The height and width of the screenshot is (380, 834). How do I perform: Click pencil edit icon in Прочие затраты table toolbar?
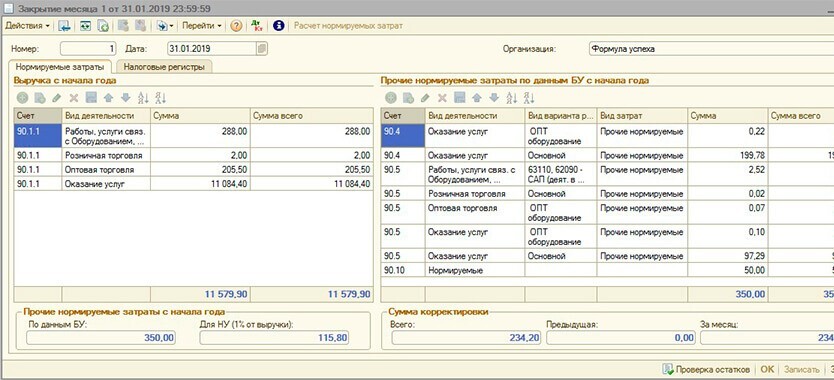(424, 98)
